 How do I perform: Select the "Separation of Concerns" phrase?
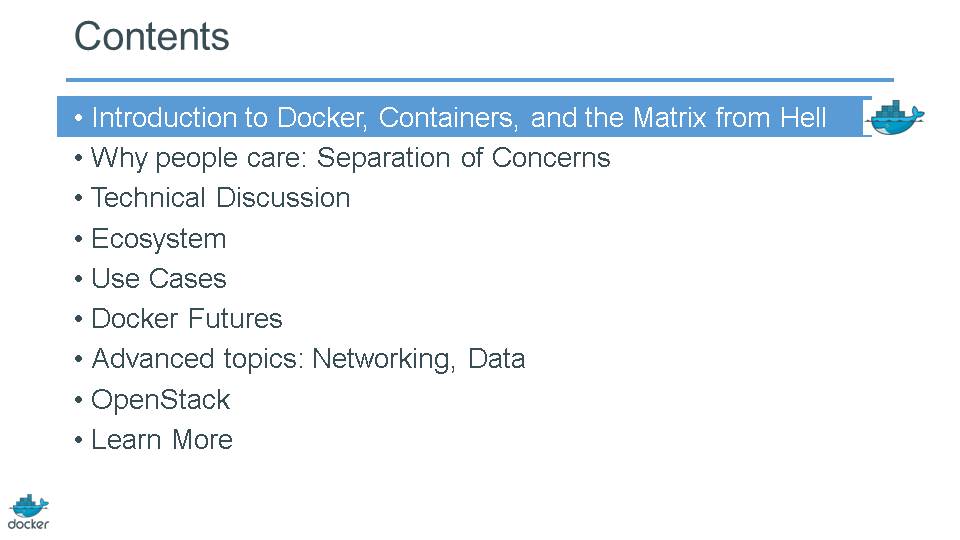[463, 158]
